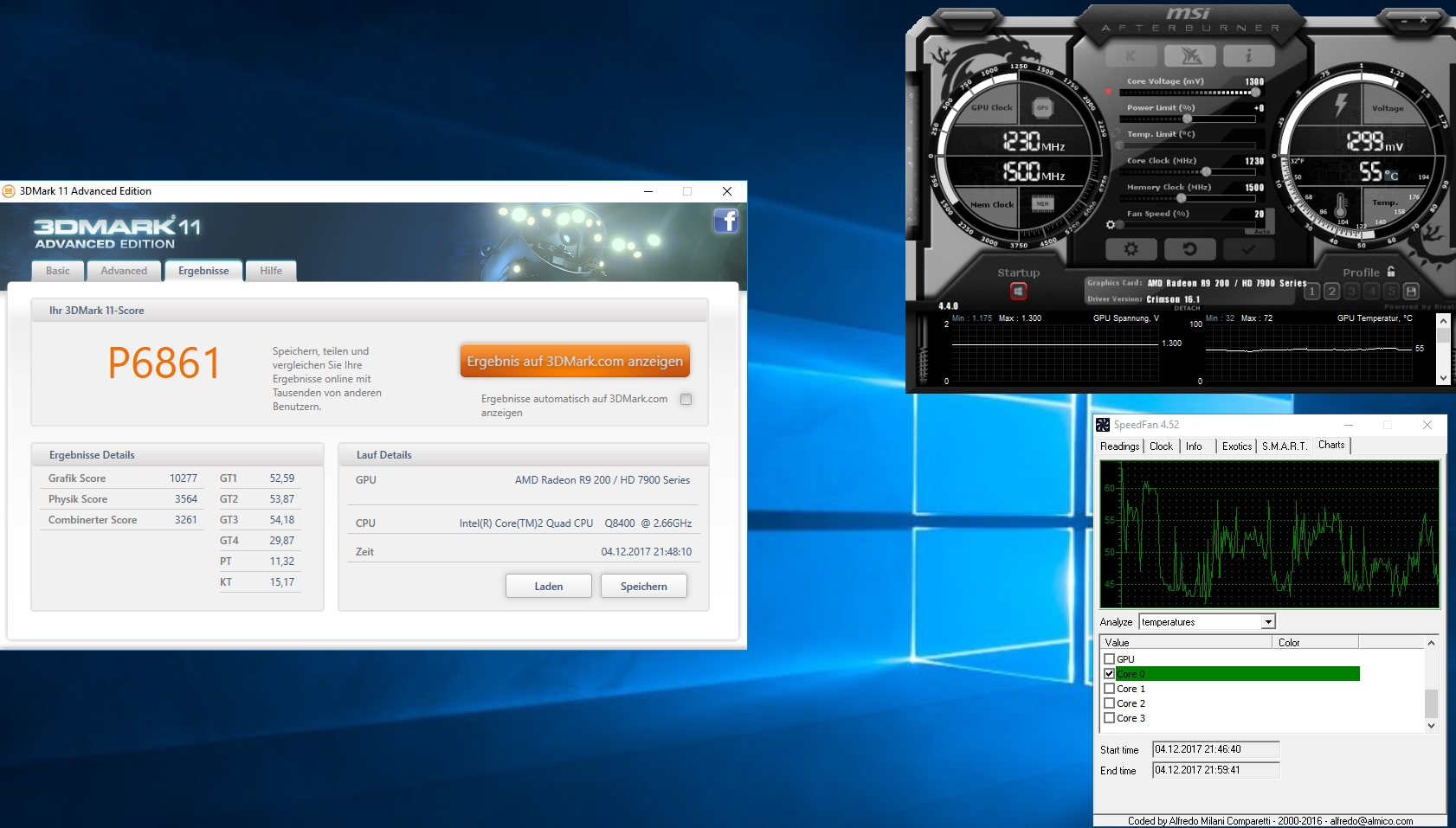Open the S.M.A.R.T. tab in SpeedFan
The image size is (1456, 828).
pyautogui.click(x=1285, y=446)
